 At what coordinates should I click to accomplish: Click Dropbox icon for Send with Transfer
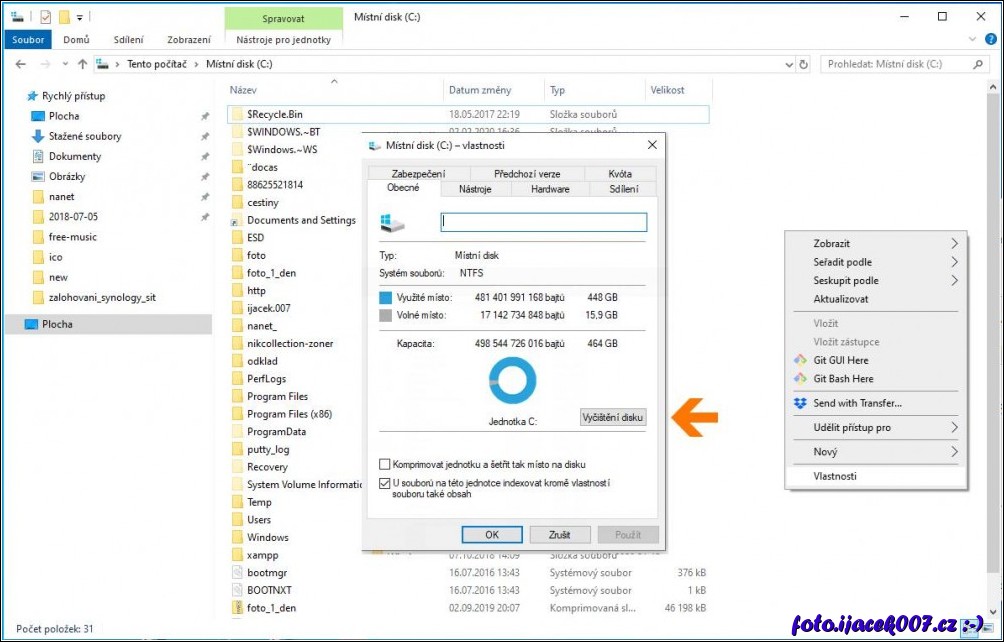(x=800, y=403)
